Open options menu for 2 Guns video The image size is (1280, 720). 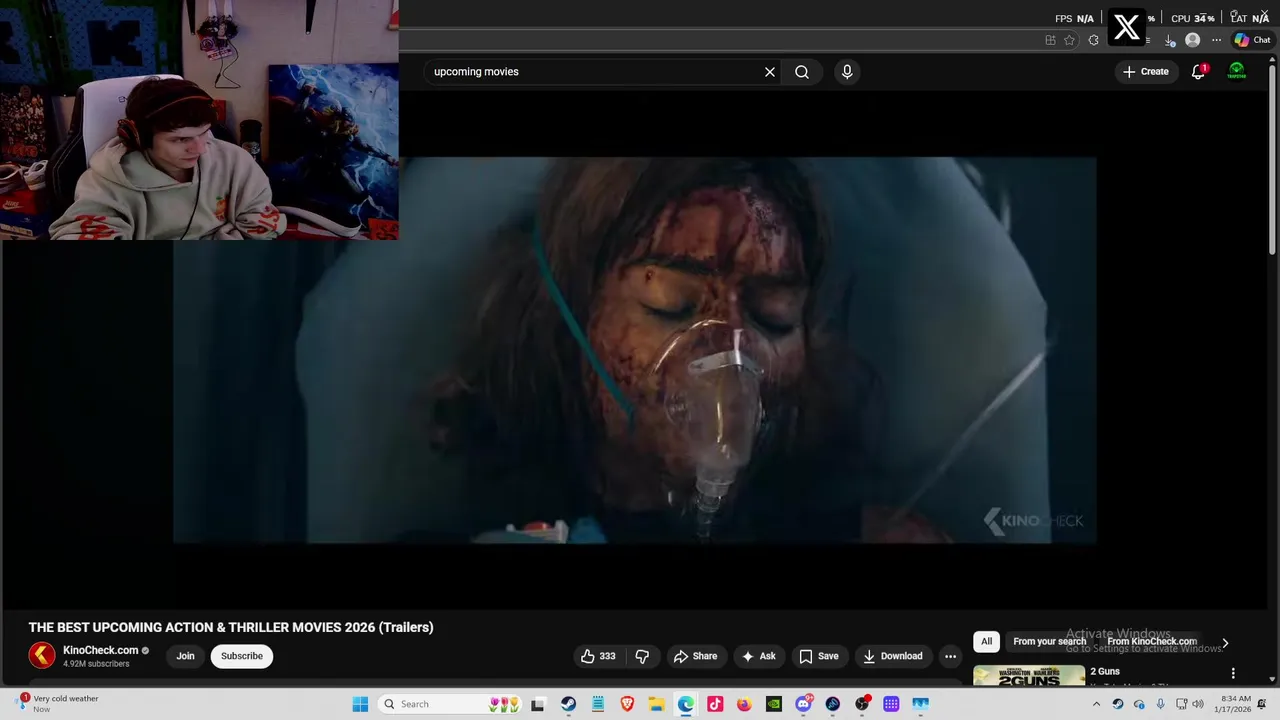tap(1233, 673)
